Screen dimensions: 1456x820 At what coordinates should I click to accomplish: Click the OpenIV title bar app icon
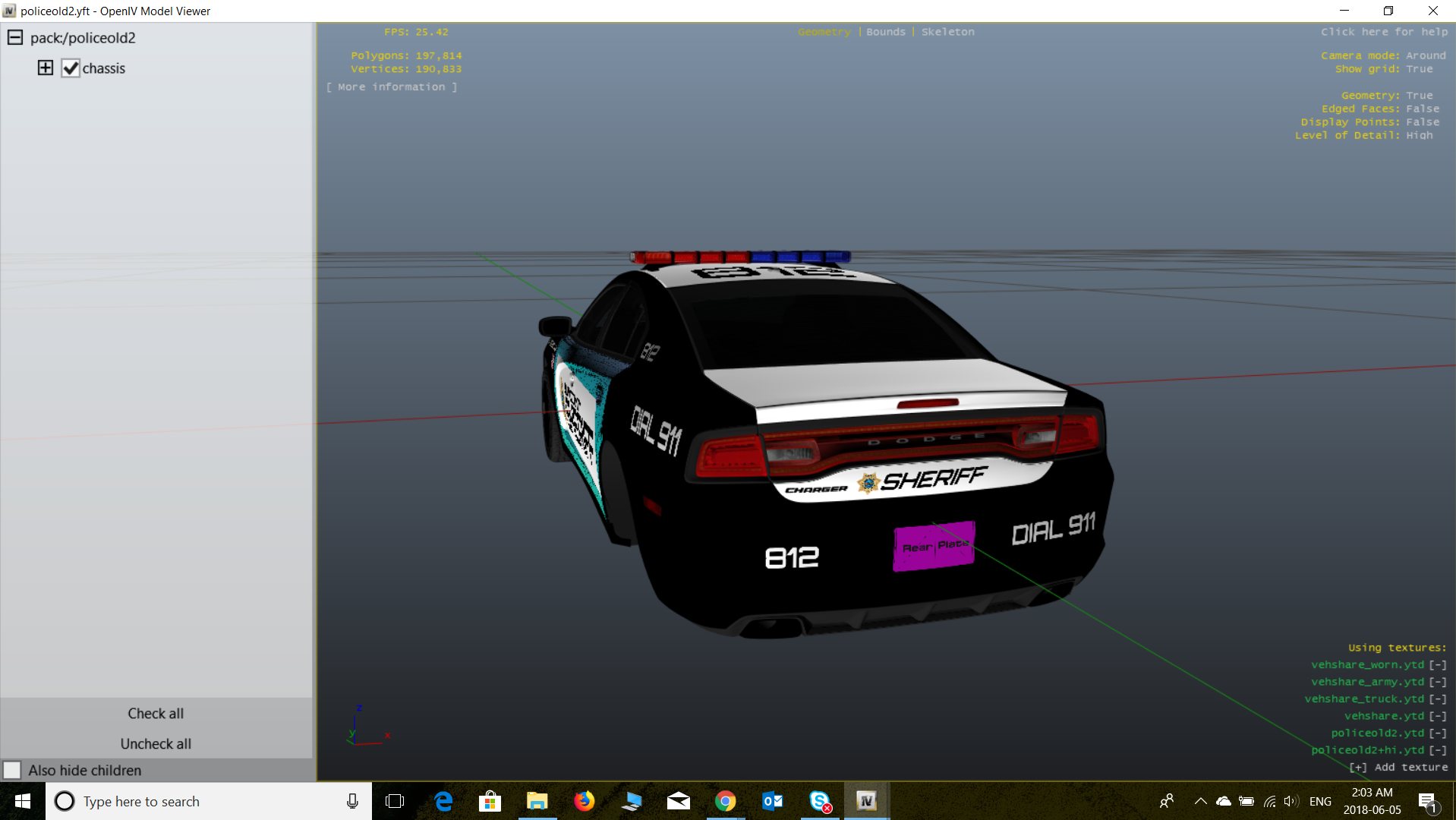pyautogui.click(x=9, y=11)
